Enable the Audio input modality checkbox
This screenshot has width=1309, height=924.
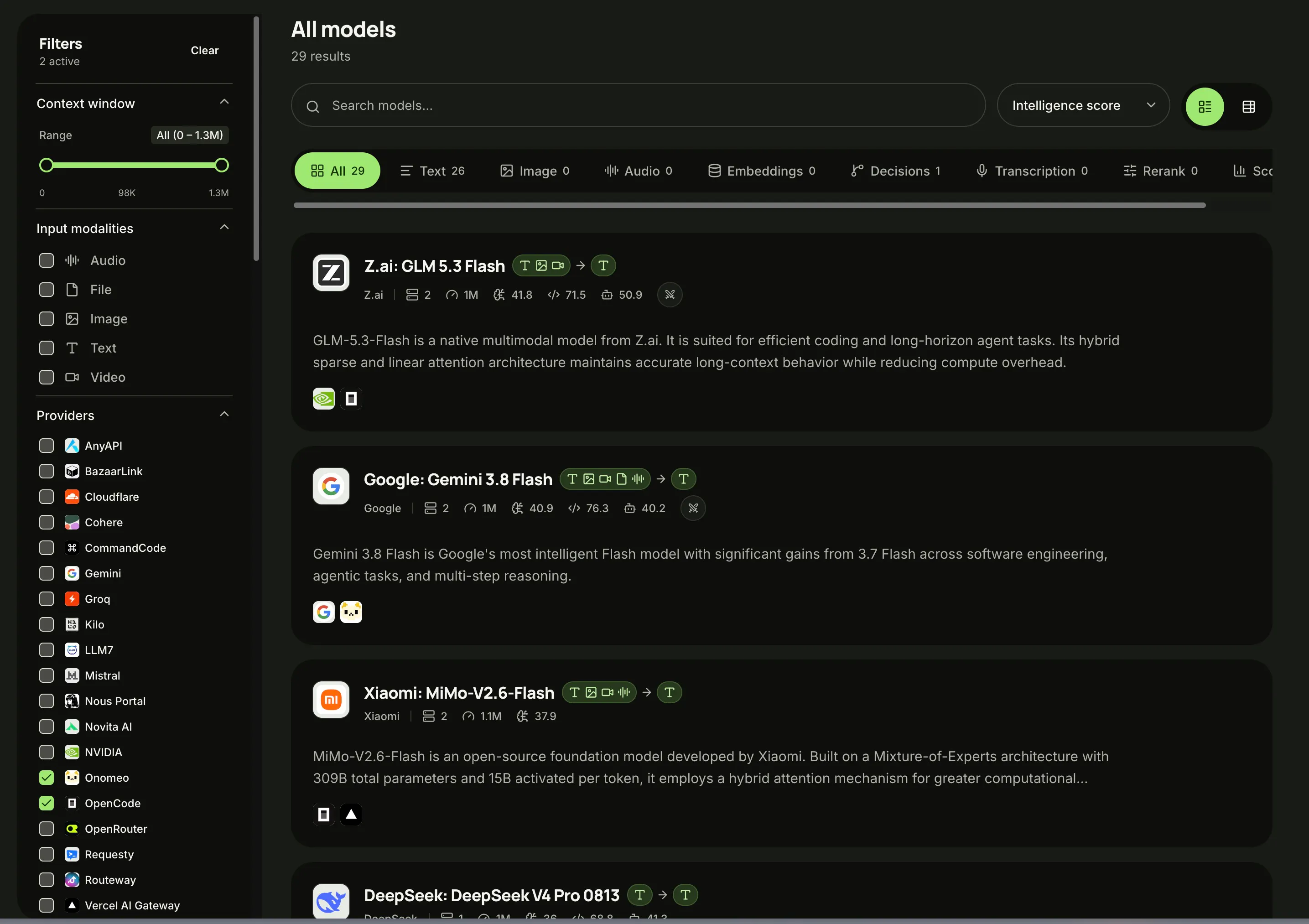coord(46,260)
